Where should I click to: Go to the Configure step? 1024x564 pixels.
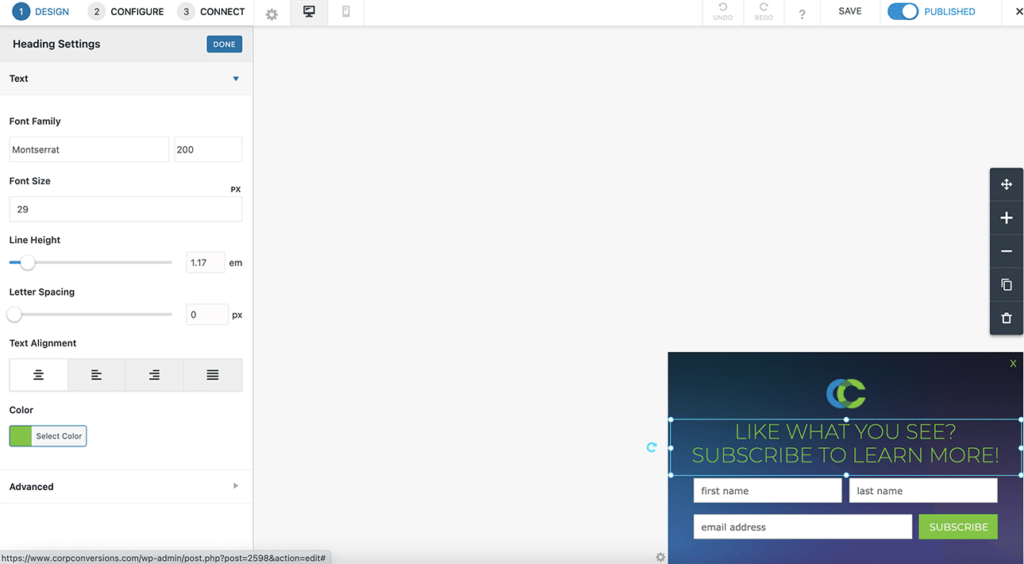[126, 12]
